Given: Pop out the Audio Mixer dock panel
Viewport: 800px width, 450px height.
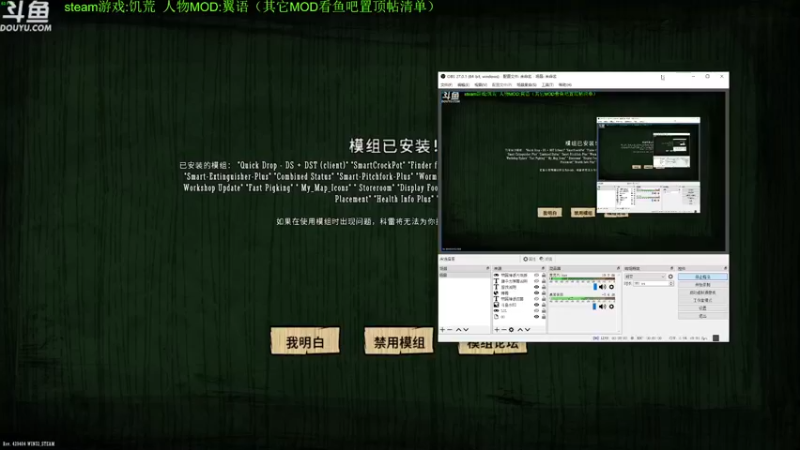Looking at the screenshot, I should [x=618, y=268].
